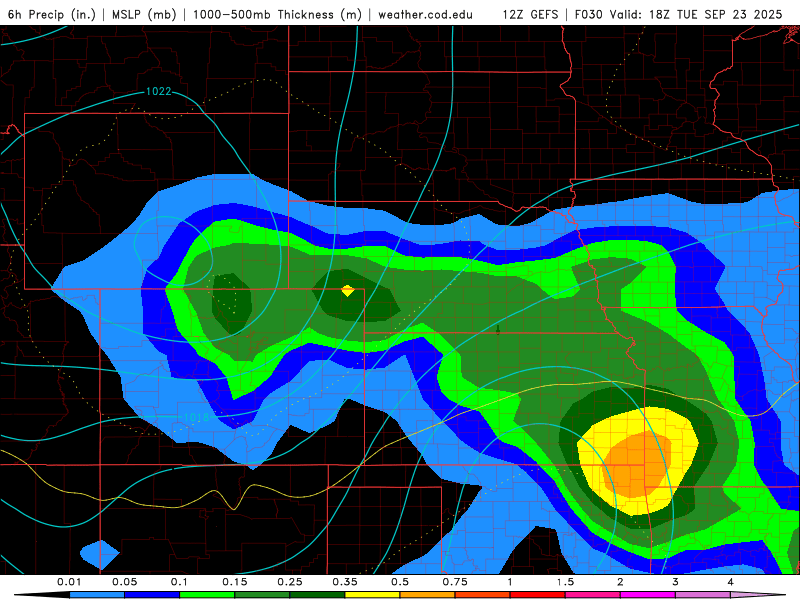Click the 0.15 legend value
The width and height of the screenshot is (800, 600).
pyautogui.click(x=235, y=582)
